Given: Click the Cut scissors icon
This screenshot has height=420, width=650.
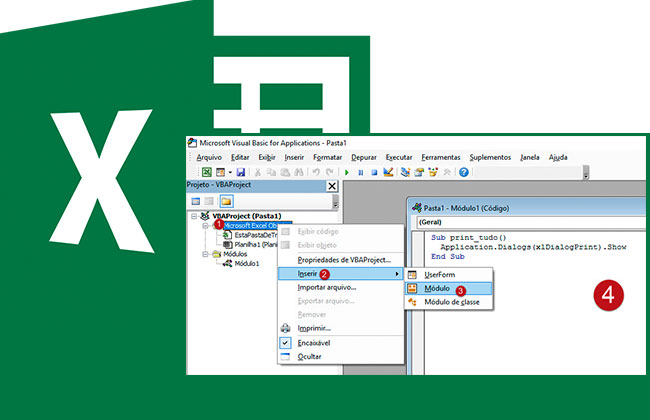Looking at the screenshot, I should pyautogui.click(x=258, y=172).
